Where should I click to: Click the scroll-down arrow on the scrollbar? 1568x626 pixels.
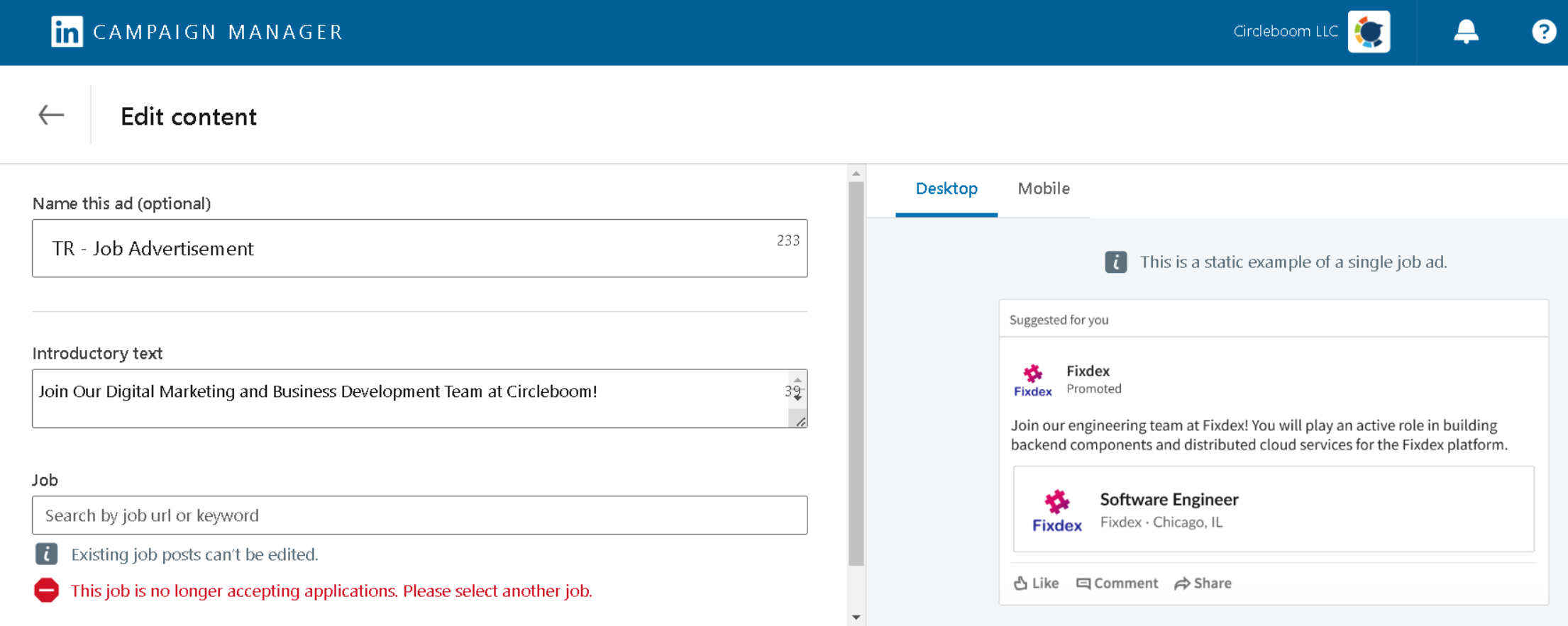856,616
